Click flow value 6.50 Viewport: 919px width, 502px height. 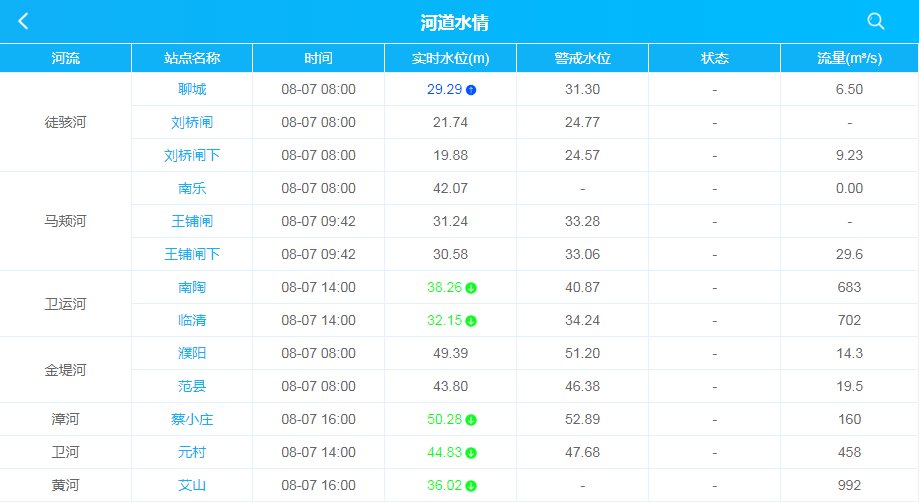849,89
